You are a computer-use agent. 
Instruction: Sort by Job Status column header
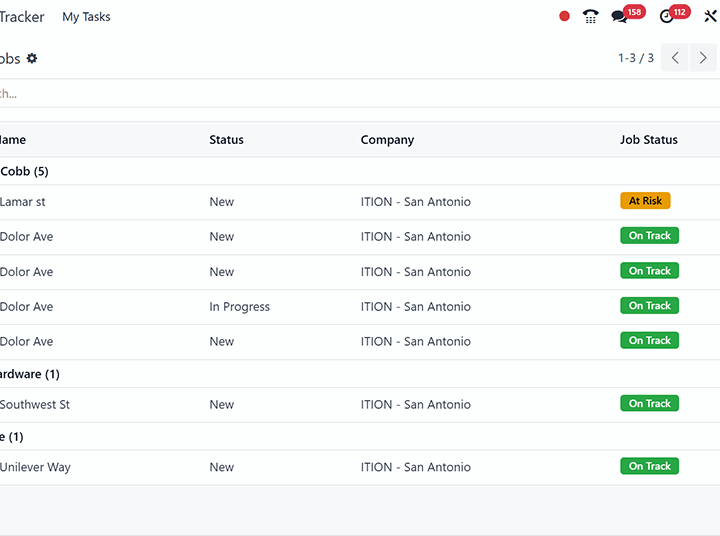tap(648, 140)
